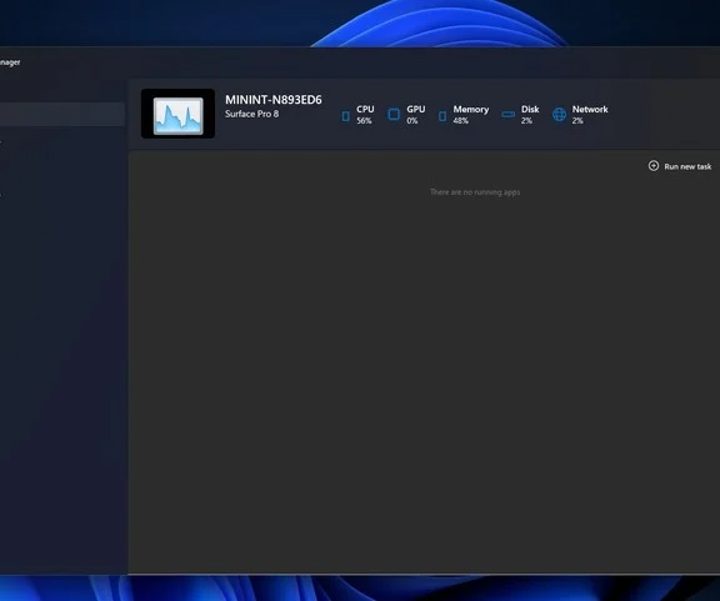Click the Memory label text

[471, 109]
